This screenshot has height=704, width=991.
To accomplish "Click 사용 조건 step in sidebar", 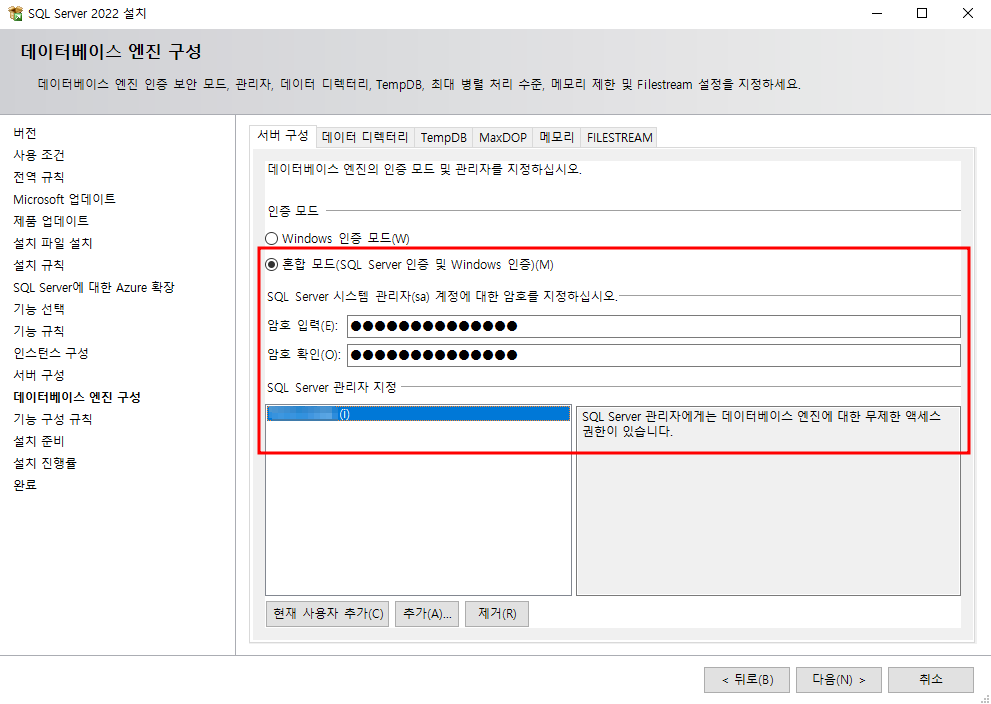I will pyautogui.click(x=39, y=155).
